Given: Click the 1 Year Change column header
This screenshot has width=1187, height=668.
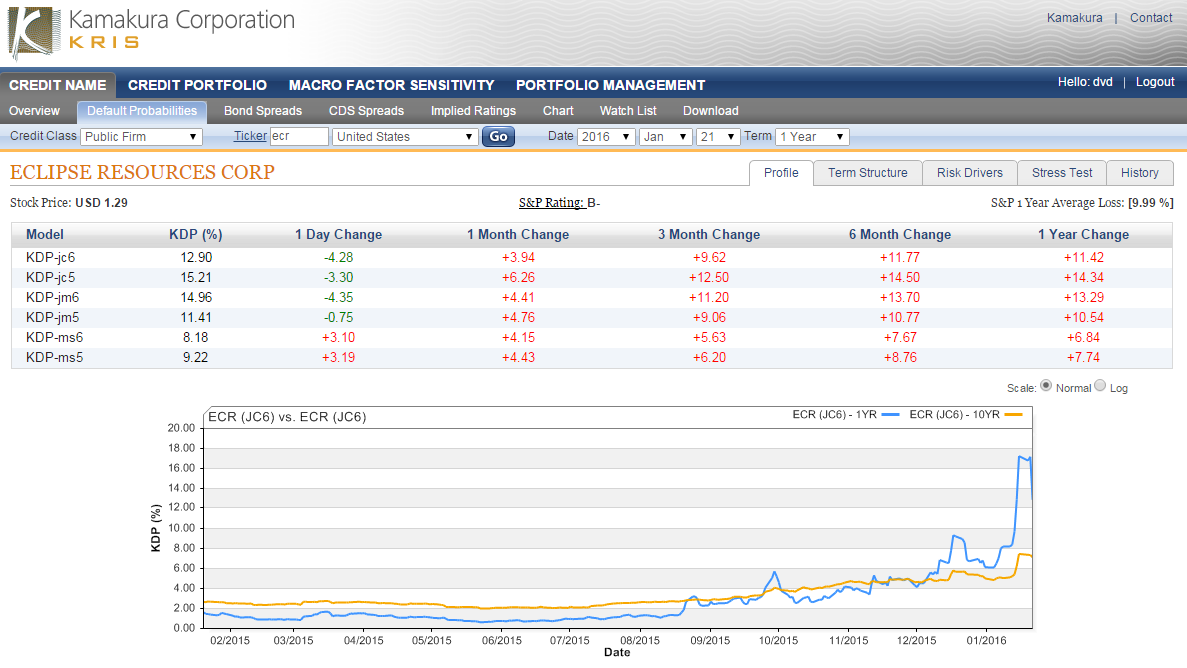Looking at the screenshot, I should point(1083,235).
